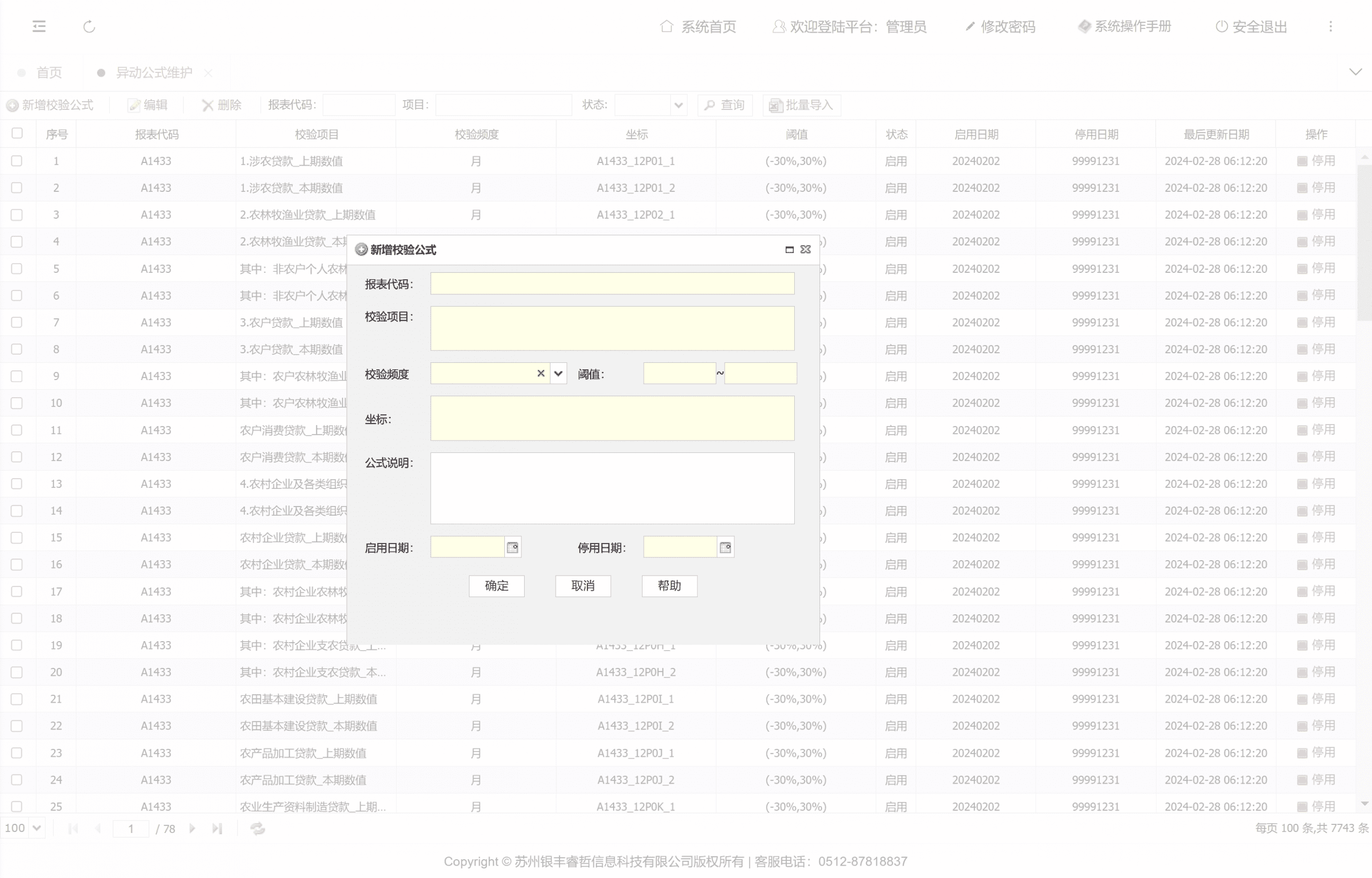1372x878 pixels.
Task: Select the checkbox for row 22
Action: [17, 726]
